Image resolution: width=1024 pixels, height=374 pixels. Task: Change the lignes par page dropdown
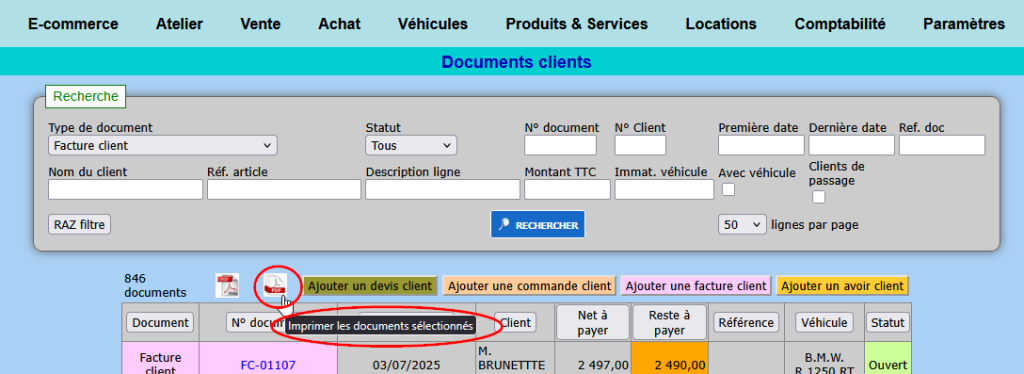pos(742,225)
